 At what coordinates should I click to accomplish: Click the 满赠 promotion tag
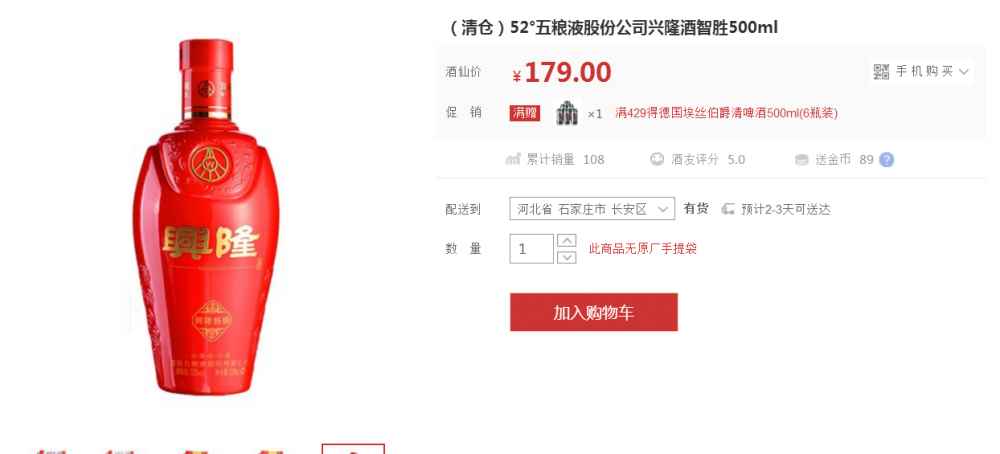coord(525,114)
